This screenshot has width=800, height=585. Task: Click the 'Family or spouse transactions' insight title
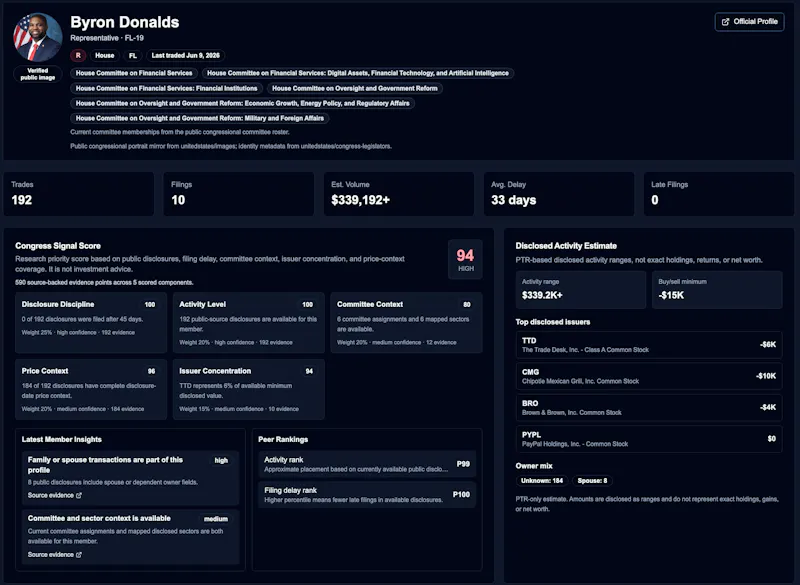pos(105,465)
